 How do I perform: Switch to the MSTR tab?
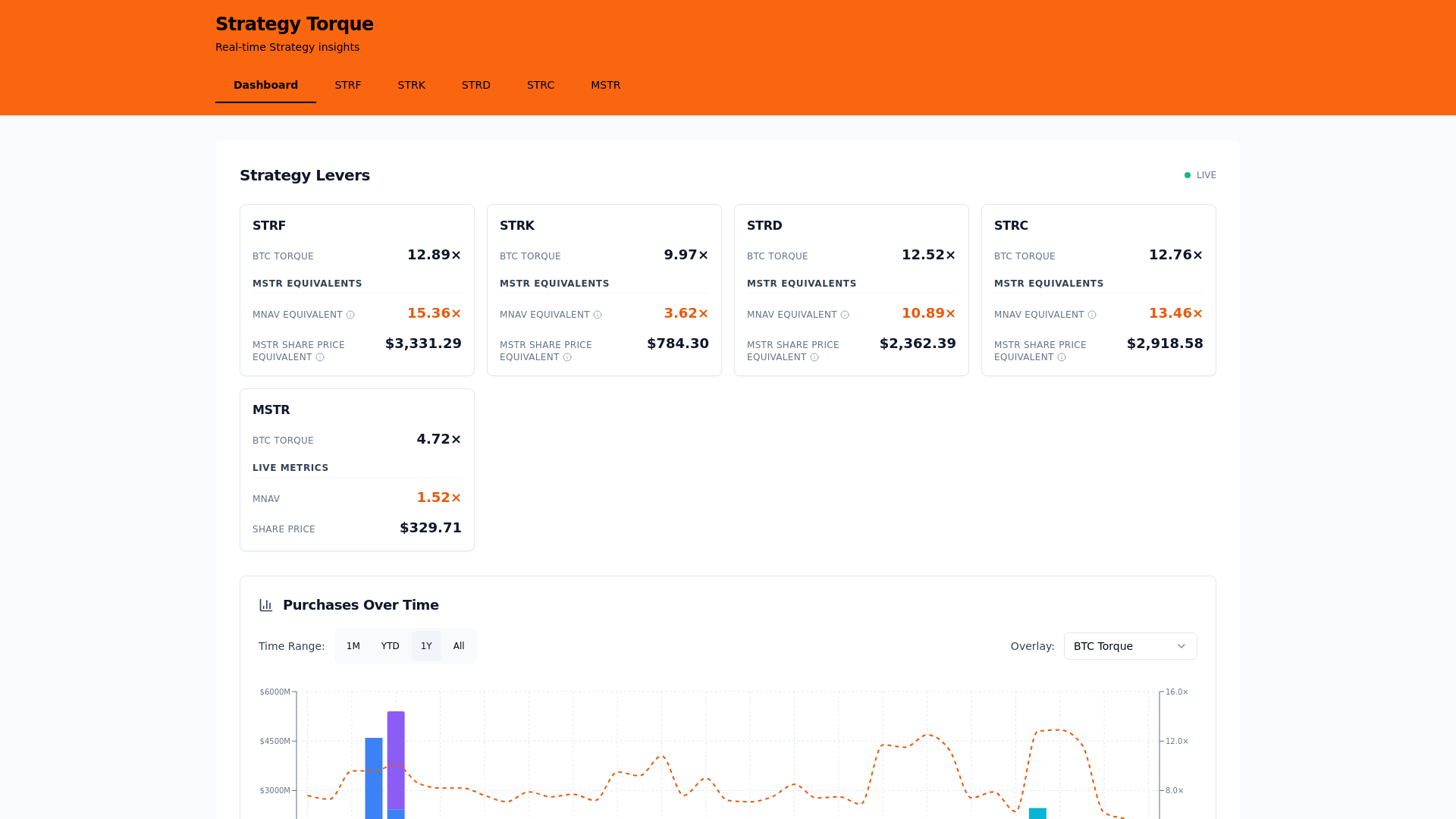click(605, 85)
